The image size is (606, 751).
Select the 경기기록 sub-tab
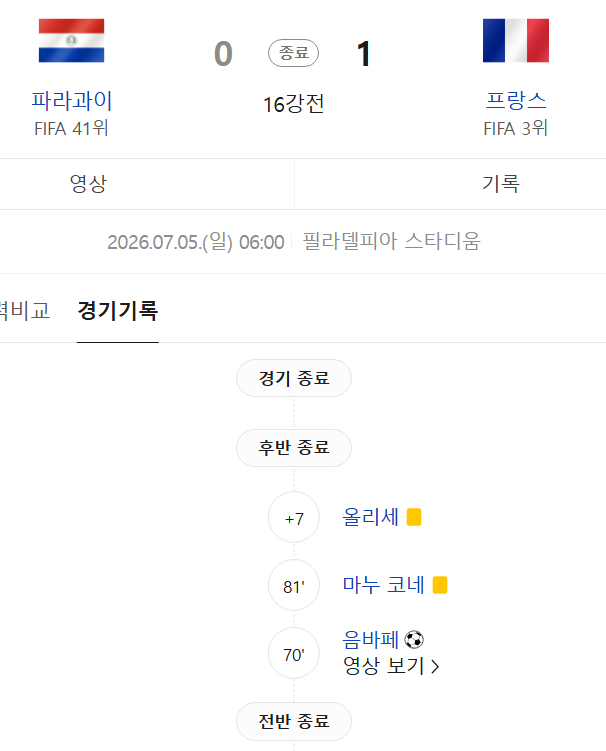point(118,311)
